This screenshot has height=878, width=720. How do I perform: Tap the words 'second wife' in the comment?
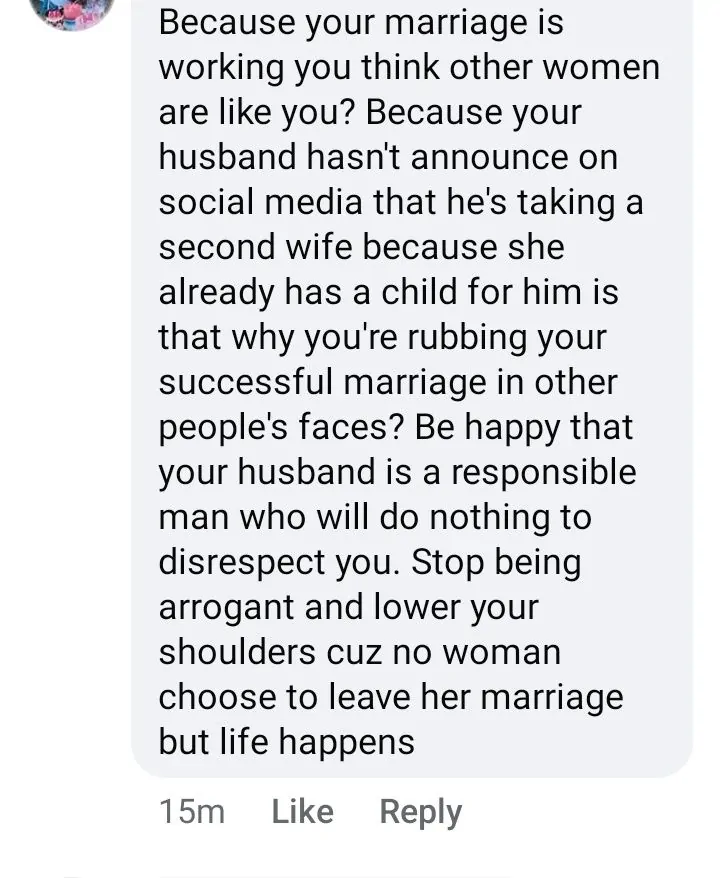(256, 247)
